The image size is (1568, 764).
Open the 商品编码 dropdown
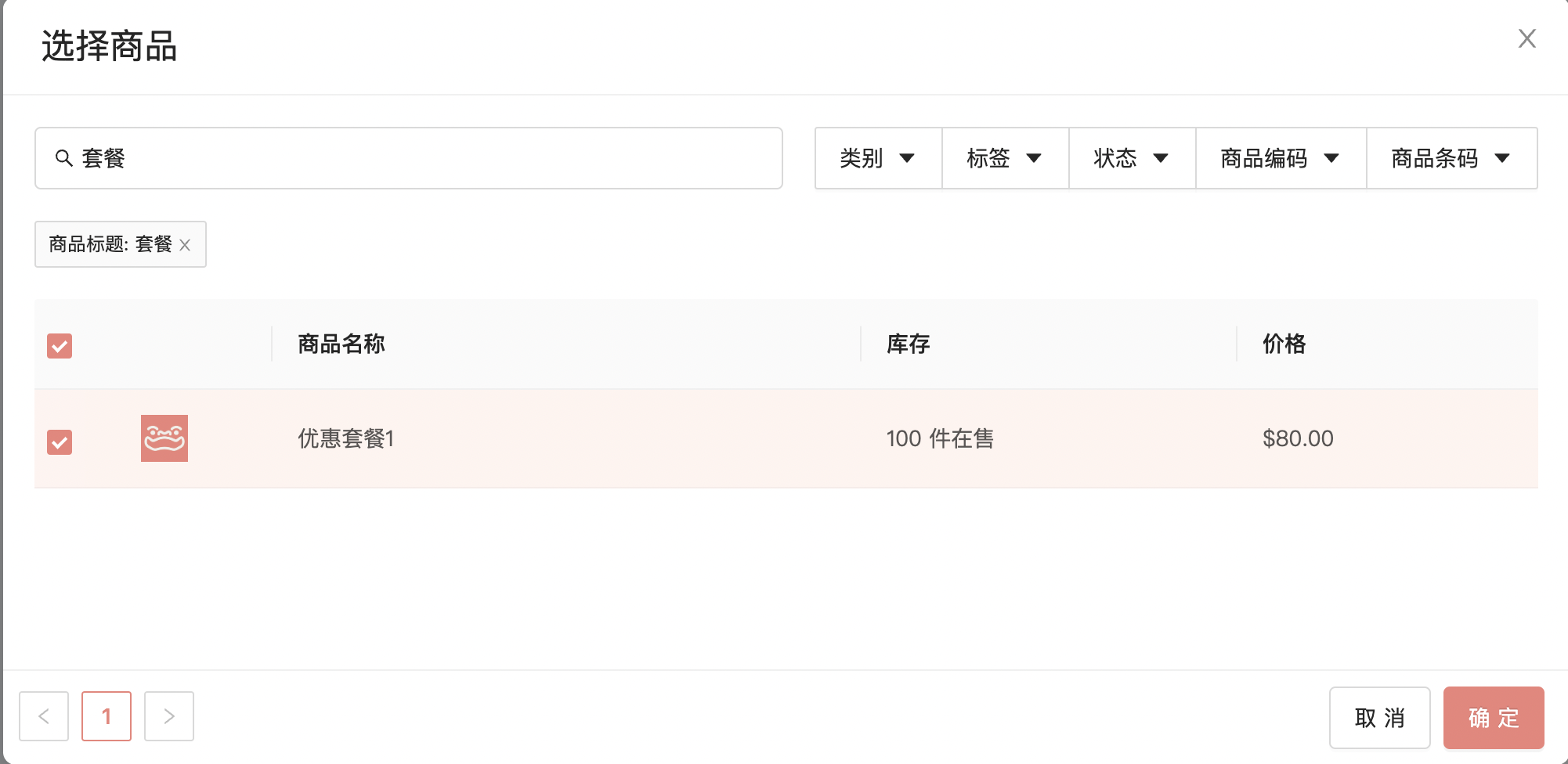coord(1281,158)
